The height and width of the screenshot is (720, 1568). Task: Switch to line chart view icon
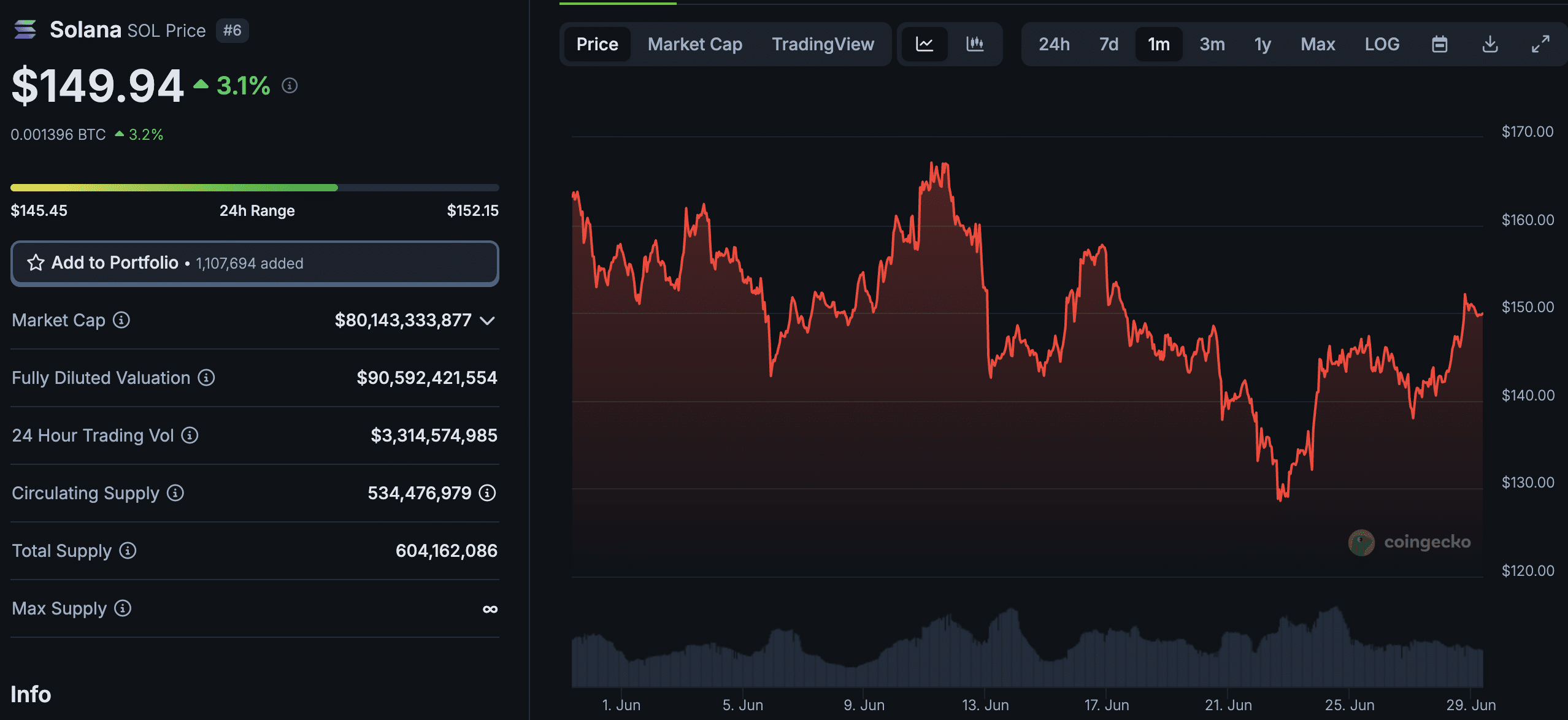(924, 44)
